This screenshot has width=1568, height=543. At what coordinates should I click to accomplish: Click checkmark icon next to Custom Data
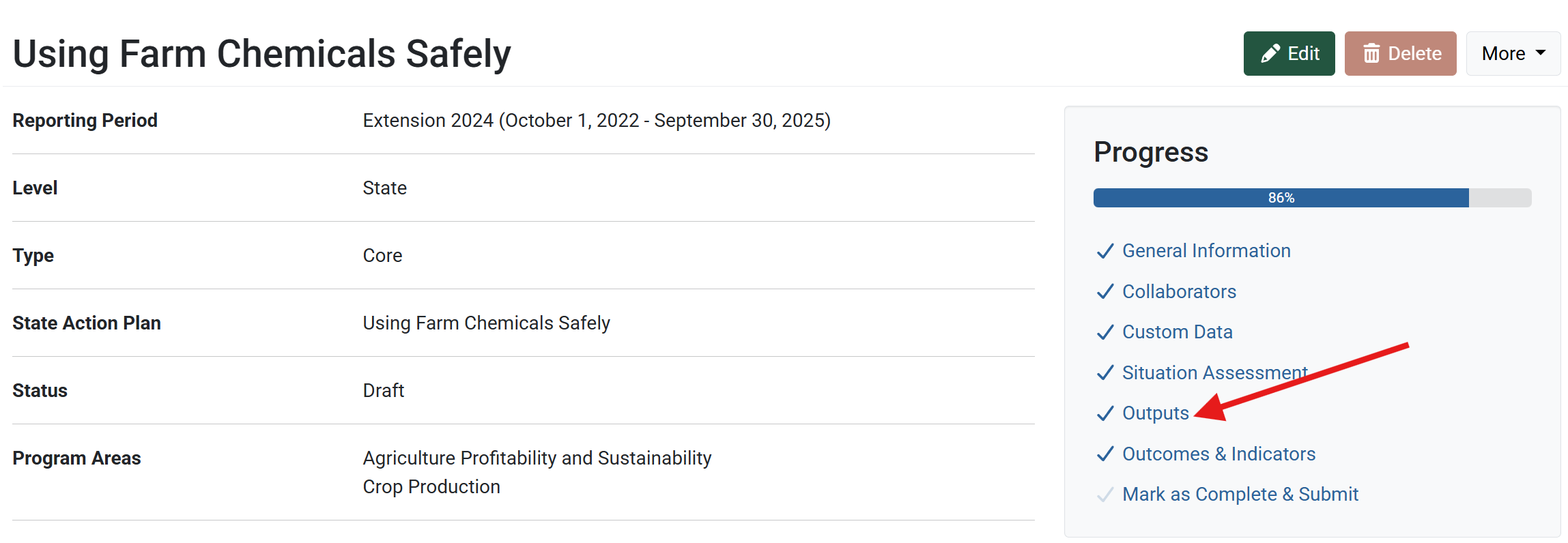pyautogui.click(x=1105, y=332)
